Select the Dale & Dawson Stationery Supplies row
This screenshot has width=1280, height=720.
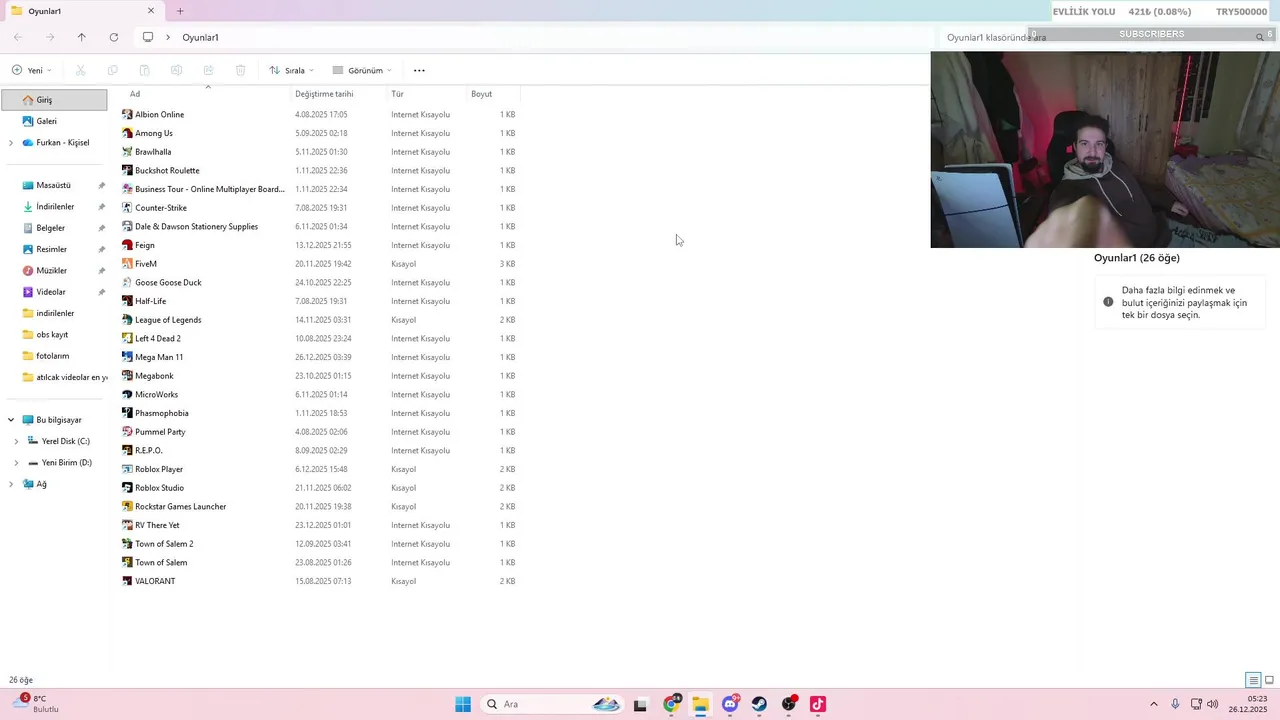(x=320, y=227)
